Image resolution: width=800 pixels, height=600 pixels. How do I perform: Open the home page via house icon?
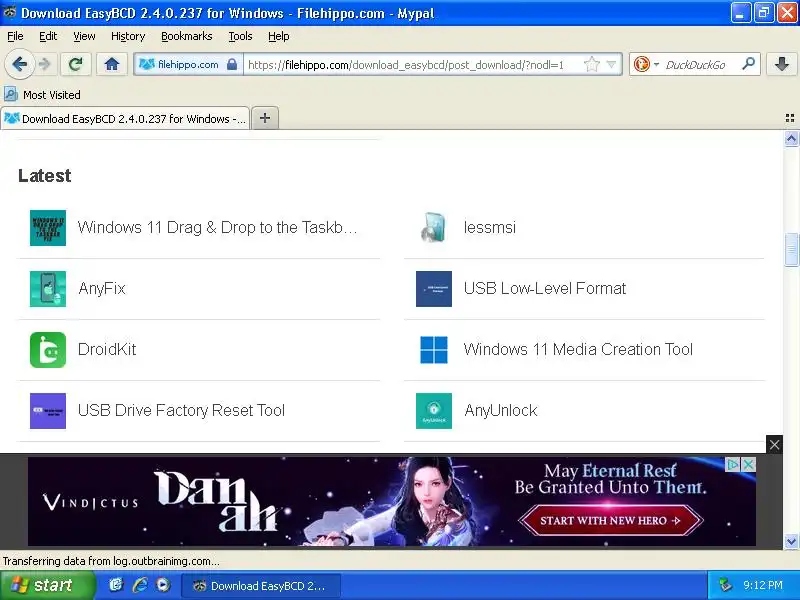click(x=112, y=64)
